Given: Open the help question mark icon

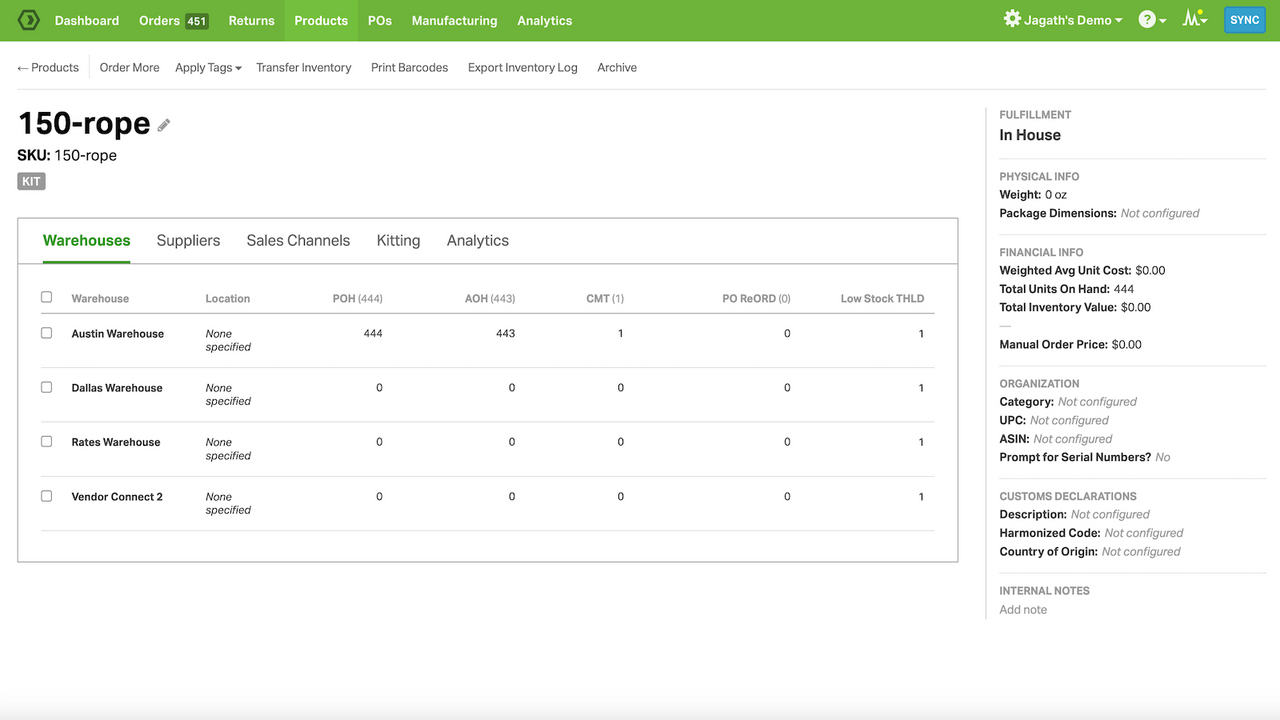Looking at the screenshot, I should (x=1147, y=20).
